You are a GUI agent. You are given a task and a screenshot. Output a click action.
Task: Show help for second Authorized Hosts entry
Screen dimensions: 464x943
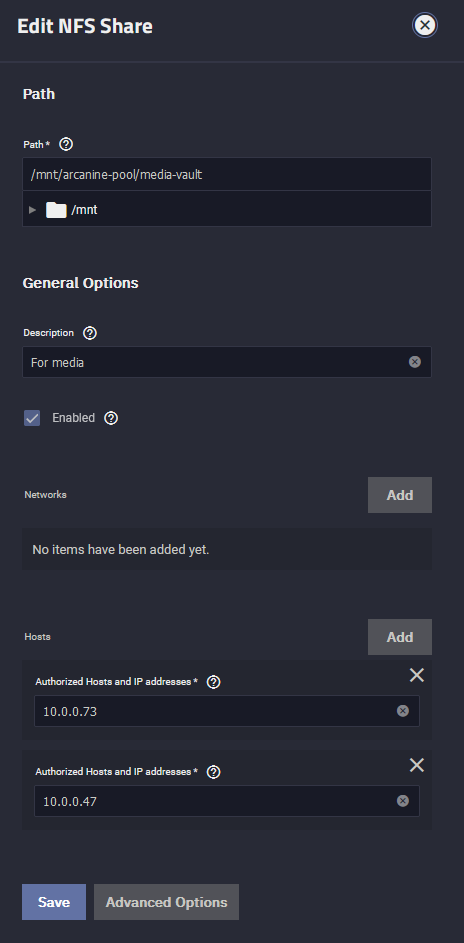click(213, 772)
